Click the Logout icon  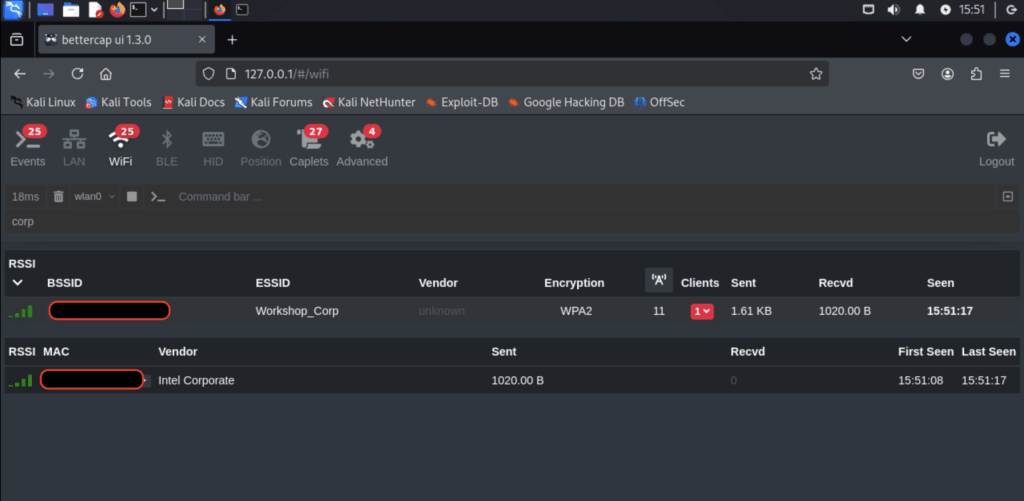click(996, 147)
